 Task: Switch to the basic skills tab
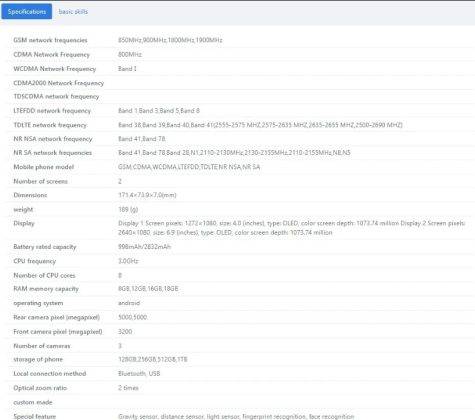[x=73, y=12]
